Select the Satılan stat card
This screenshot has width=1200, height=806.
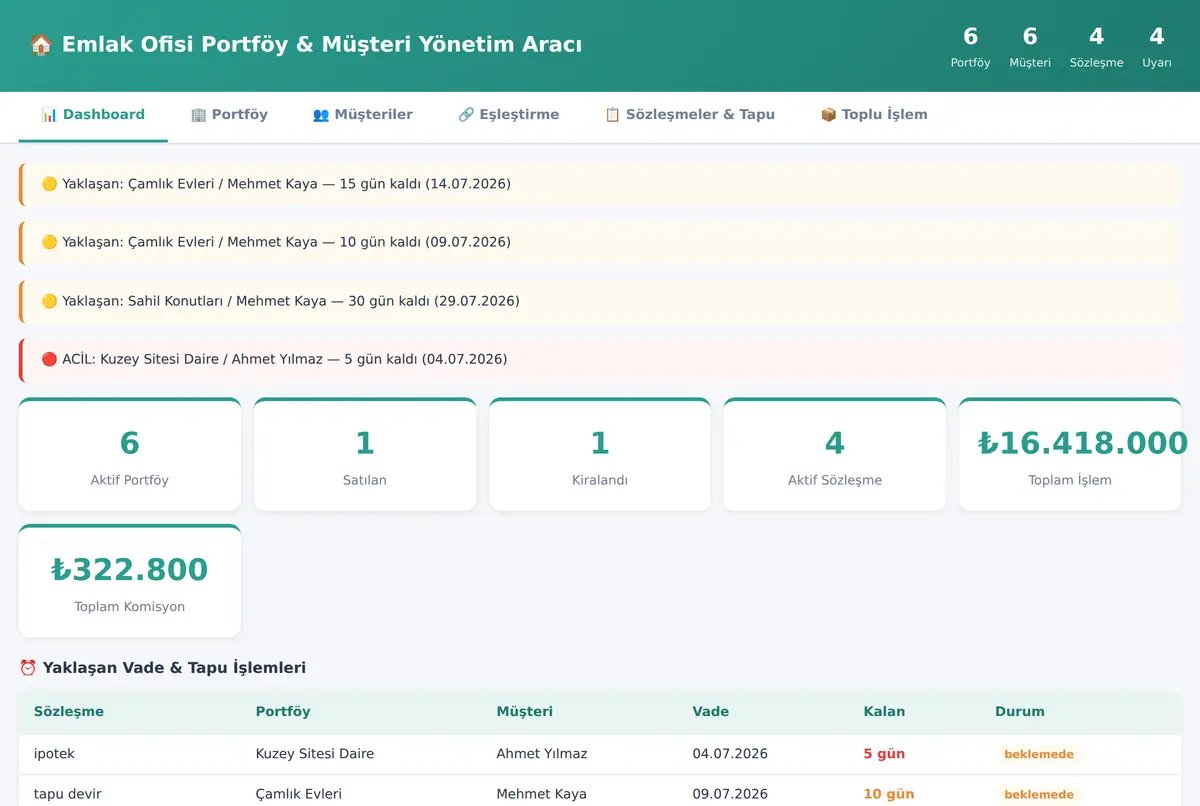365,455
